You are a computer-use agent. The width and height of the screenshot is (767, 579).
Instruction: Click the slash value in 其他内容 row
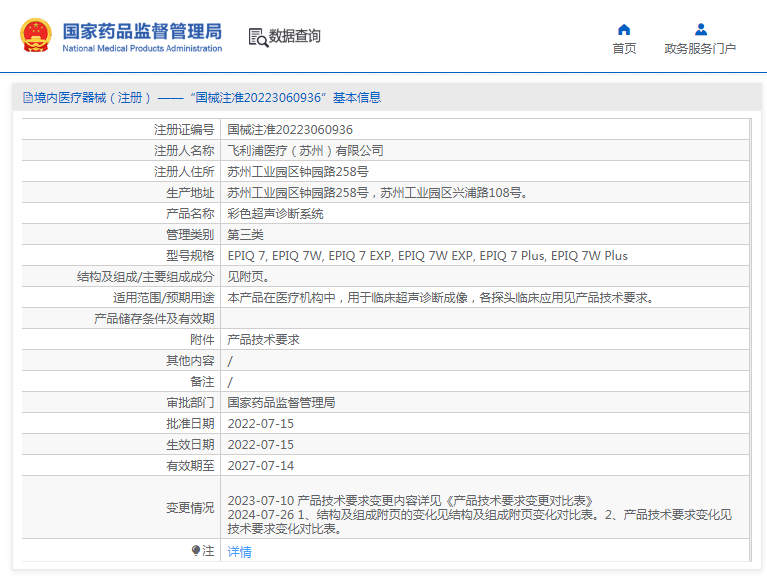point(230,361)
